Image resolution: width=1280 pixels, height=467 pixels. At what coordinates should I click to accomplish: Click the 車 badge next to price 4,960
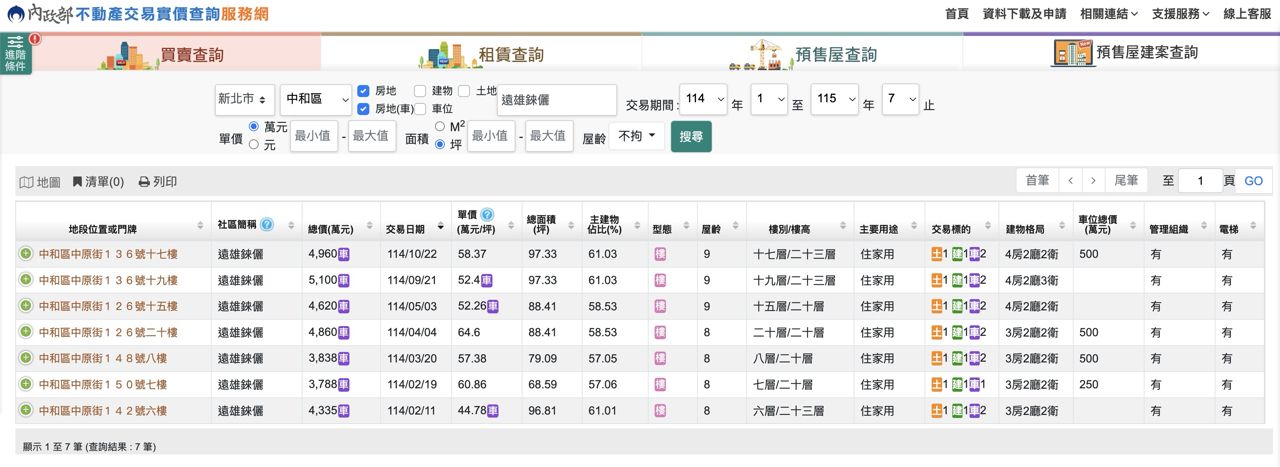(344, 254)
